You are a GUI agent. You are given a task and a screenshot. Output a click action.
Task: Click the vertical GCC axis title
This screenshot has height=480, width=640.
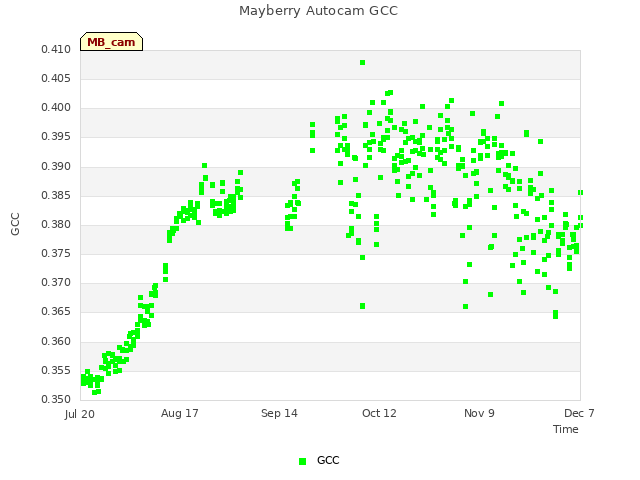pyautogui.click(x=15, y=224)
